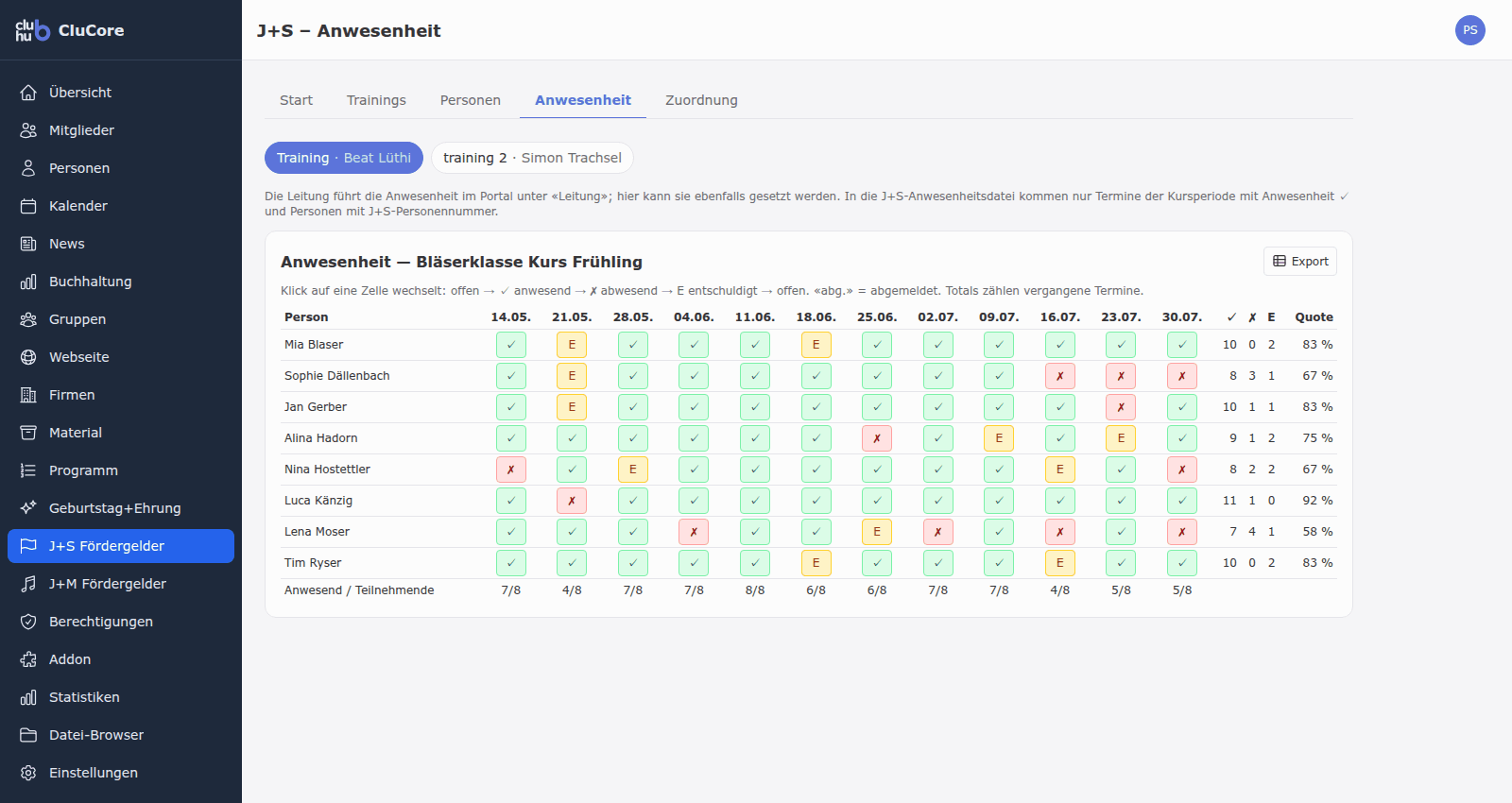Click Luca Känzig's 92 % quote
Image resolution: width=1512 pixels, height=803 pixels.
click(1317, 501)
